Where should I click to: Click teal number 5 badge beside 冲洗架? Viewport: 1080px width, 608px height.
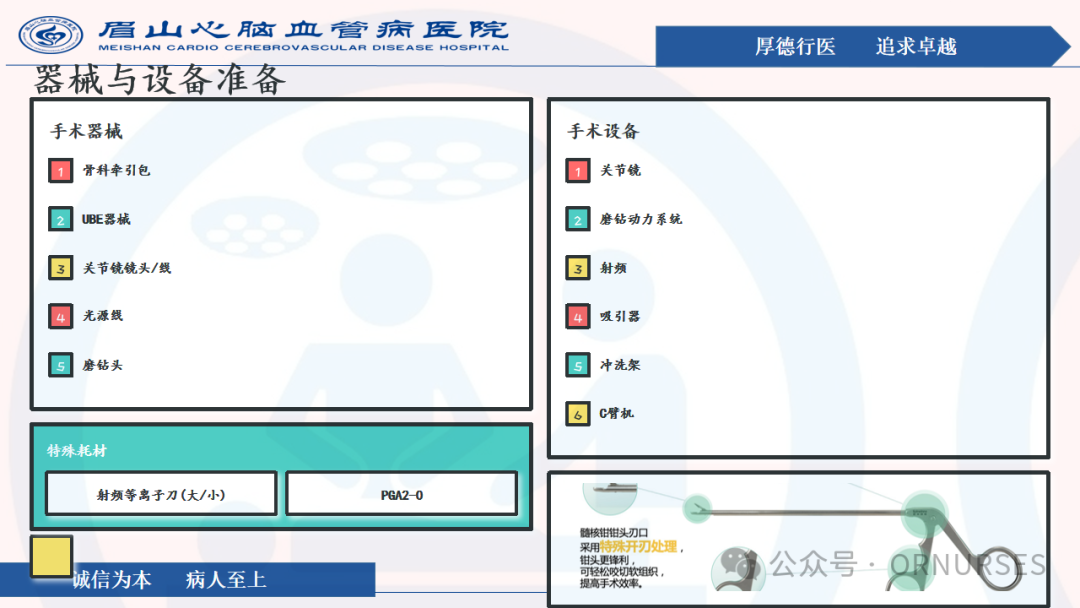pos(578,366)
